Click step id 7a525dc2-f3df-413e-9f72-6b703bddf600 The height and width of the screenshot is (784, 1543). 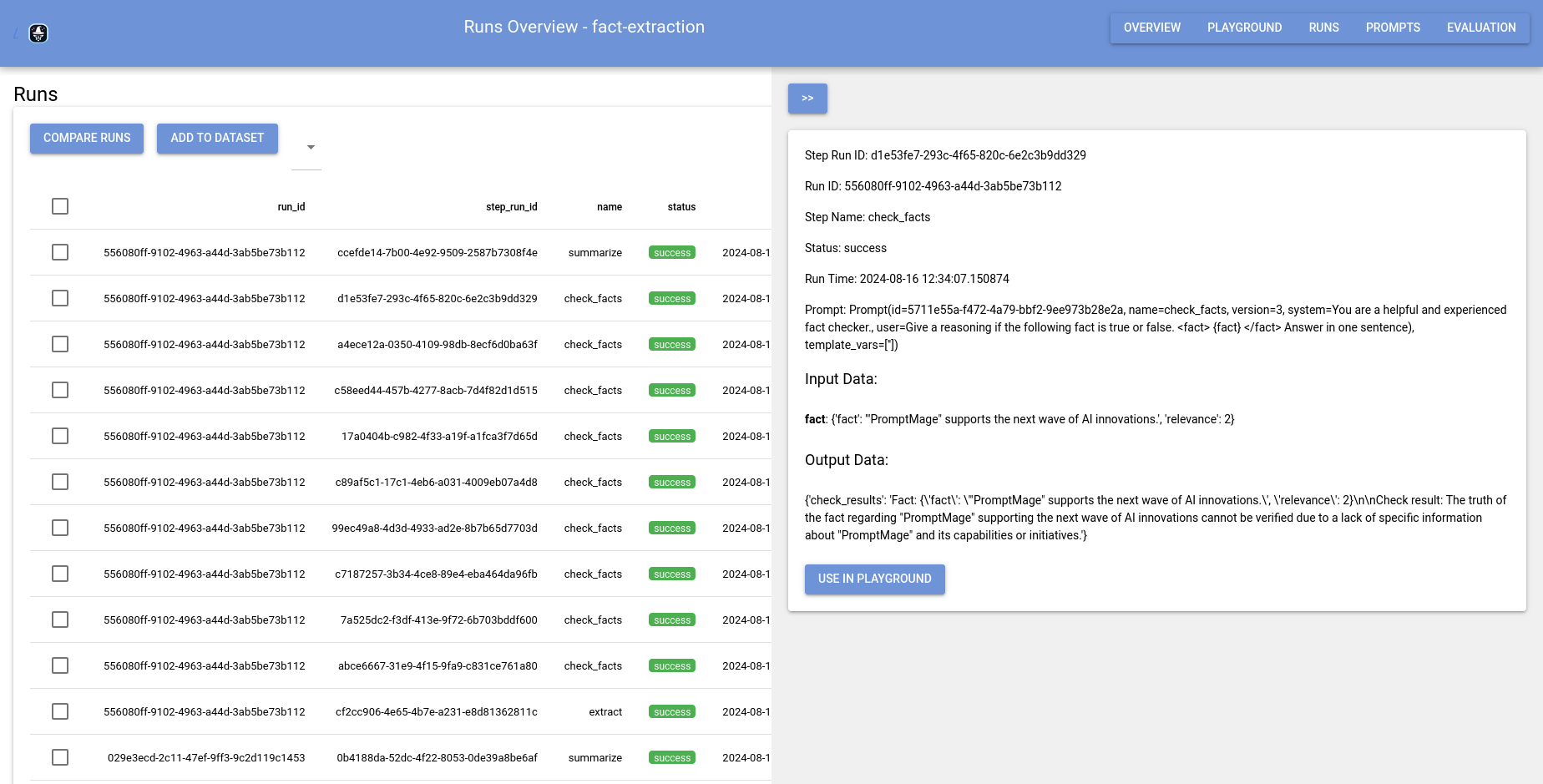click(439, 620)
